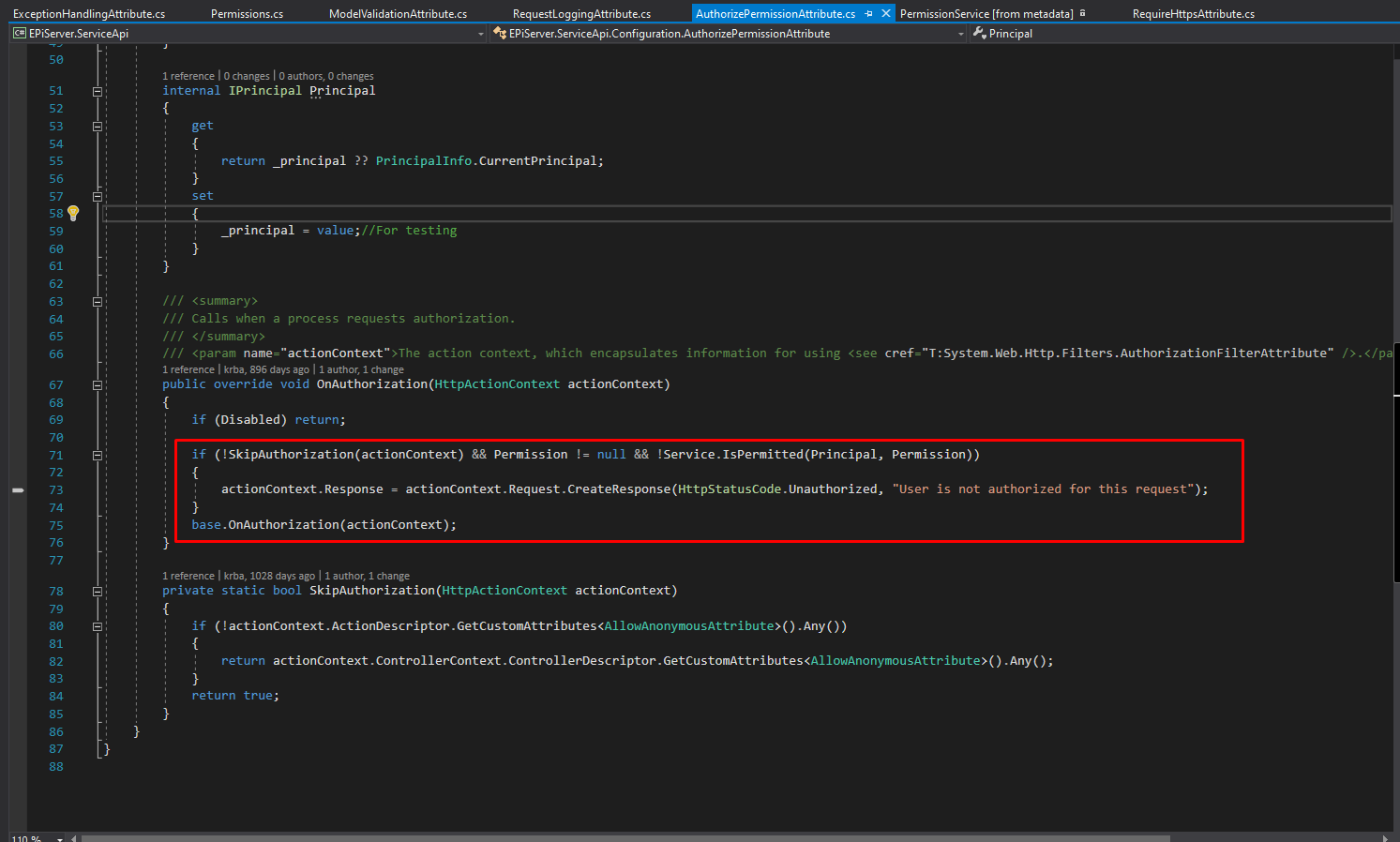Click "krba, 1028 days ago" CodeLens link
1400x842 pixels.
[269, 576]
